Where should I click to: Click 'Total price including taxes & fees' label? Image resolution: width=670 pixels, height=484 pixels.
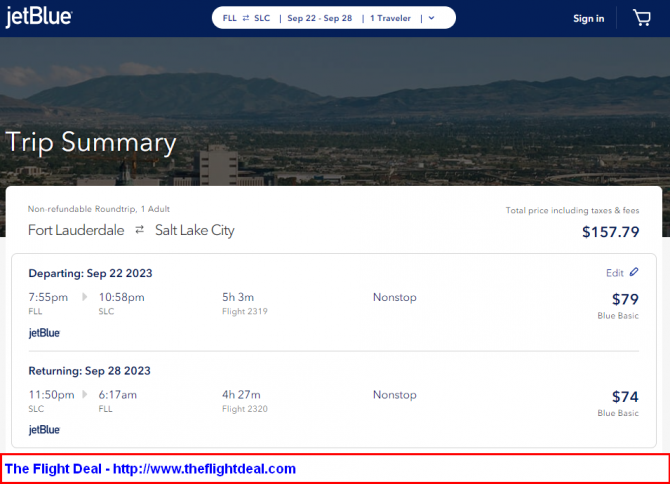[573, 210]
